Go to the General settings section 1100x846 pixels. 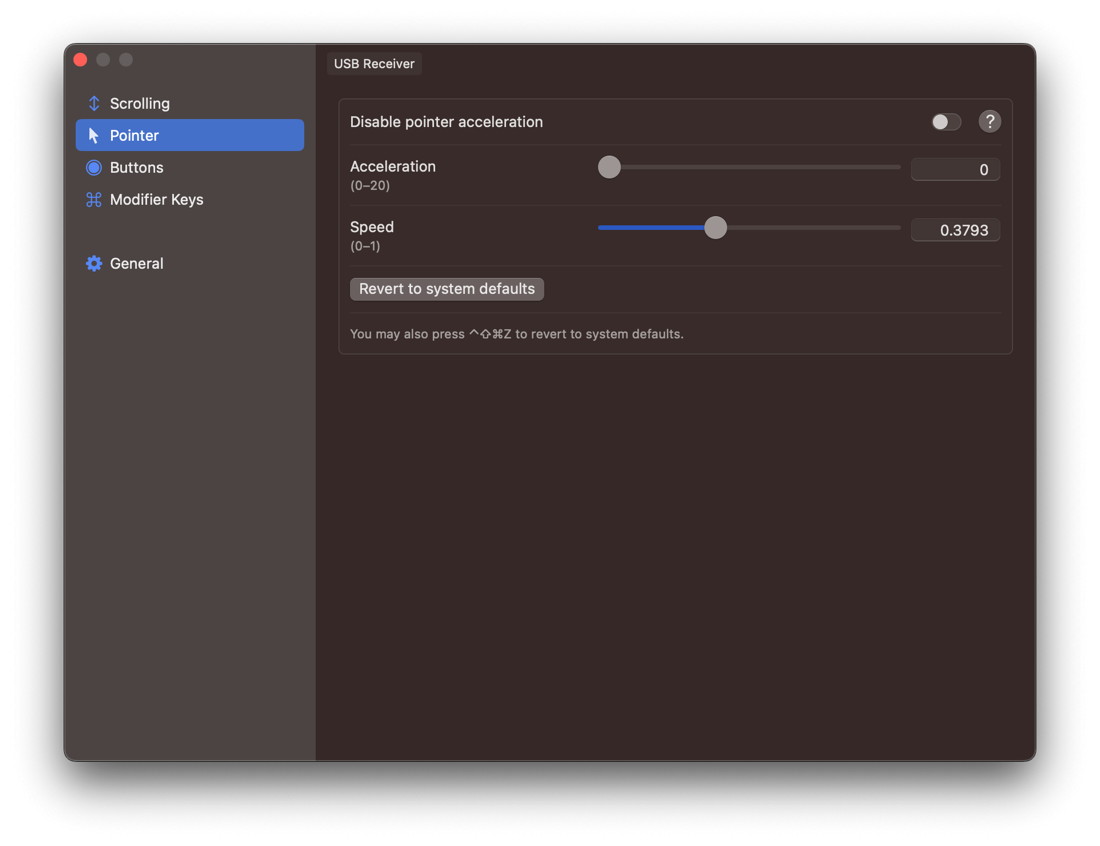pyautogui.click(x=136, y=264)
